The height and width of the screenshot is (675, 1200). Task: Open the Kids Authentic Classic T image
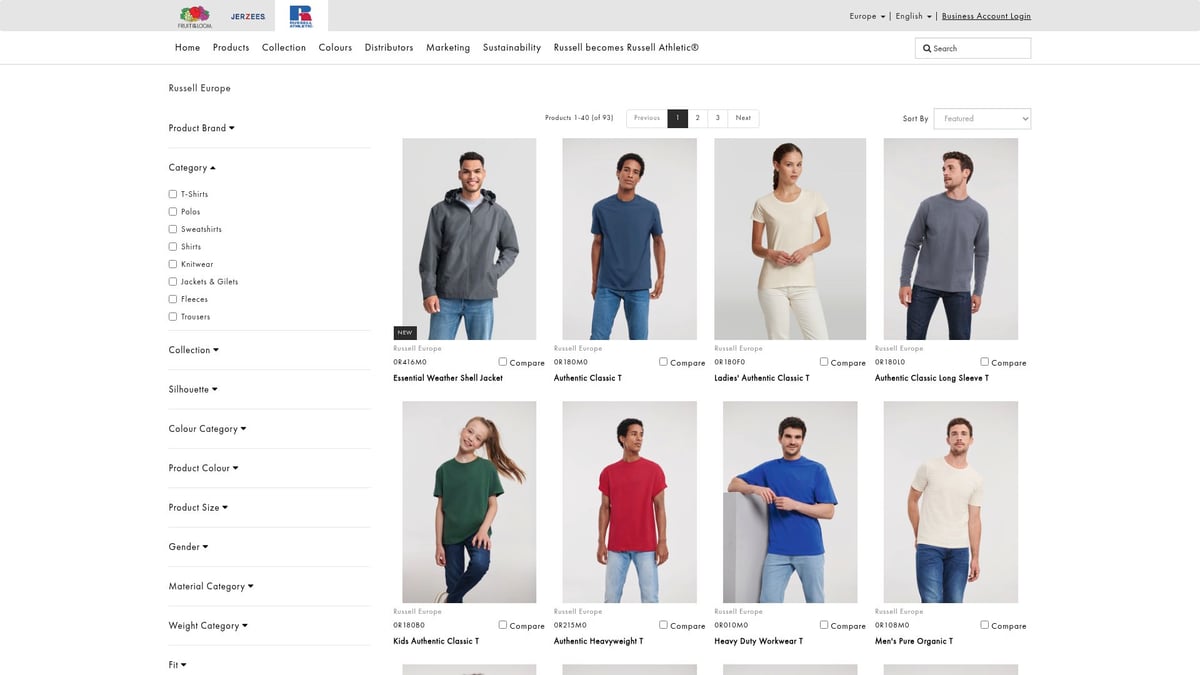pos(469,502)
